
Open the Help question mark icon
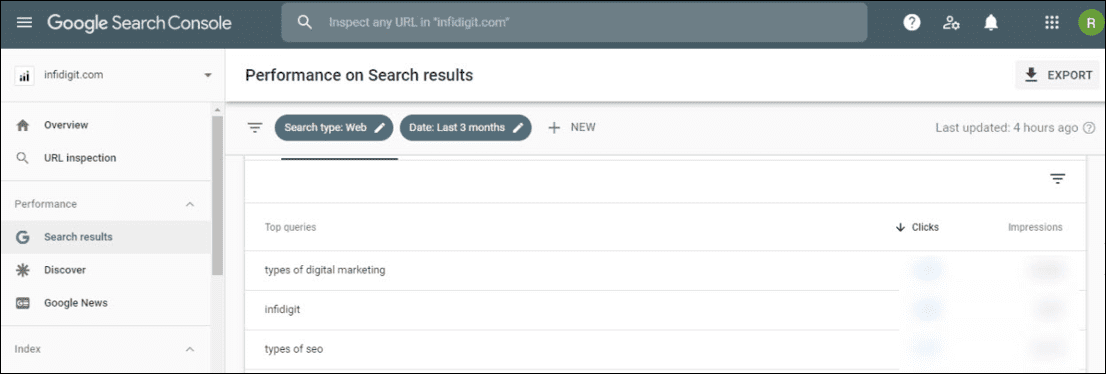tap(912, 23)
